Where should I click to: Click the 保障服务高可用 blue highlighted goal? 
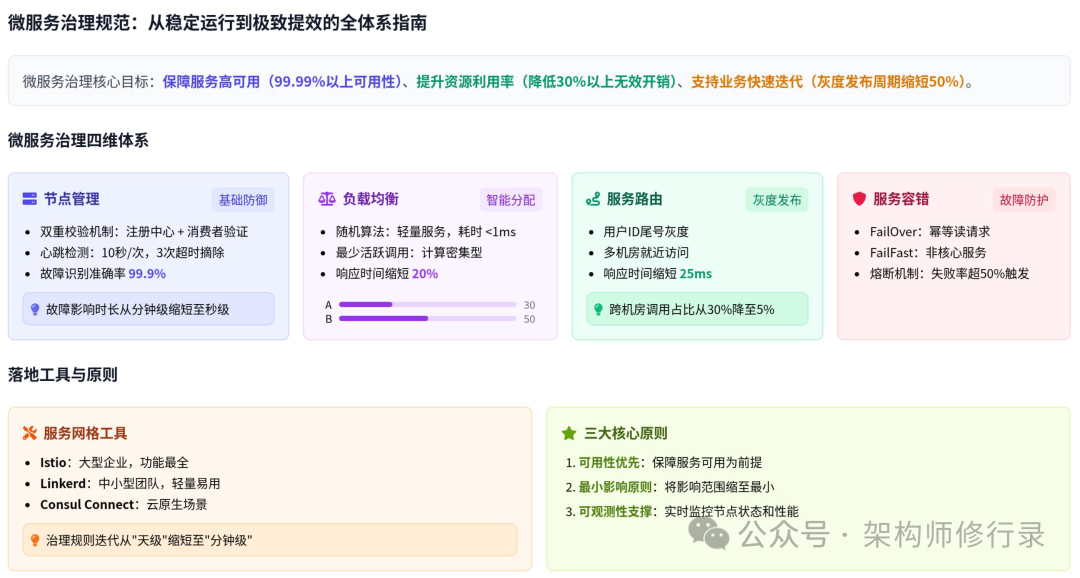282,81
